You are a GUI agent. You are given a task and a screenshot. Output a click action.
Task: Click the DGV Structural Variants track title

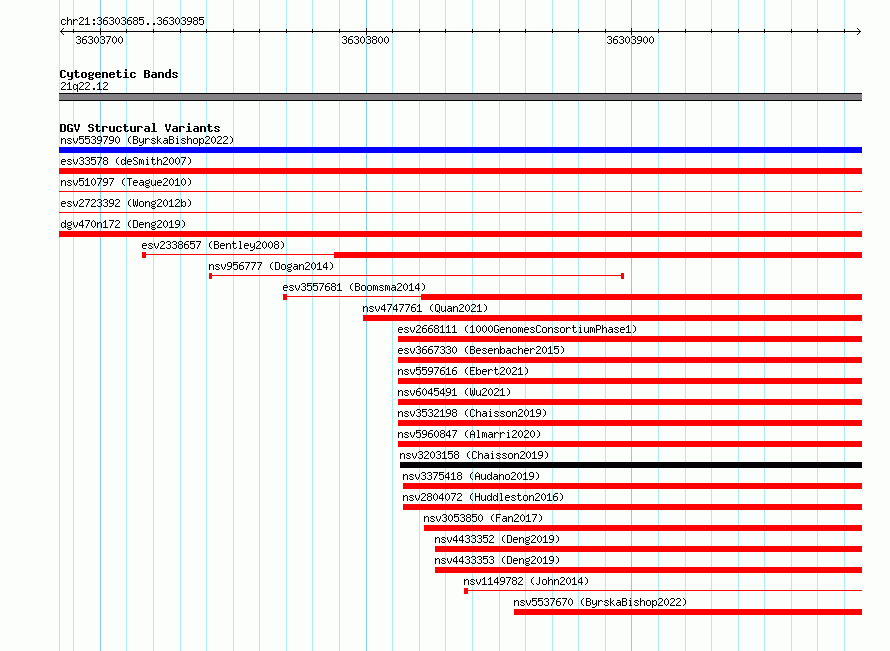point(140,128)
